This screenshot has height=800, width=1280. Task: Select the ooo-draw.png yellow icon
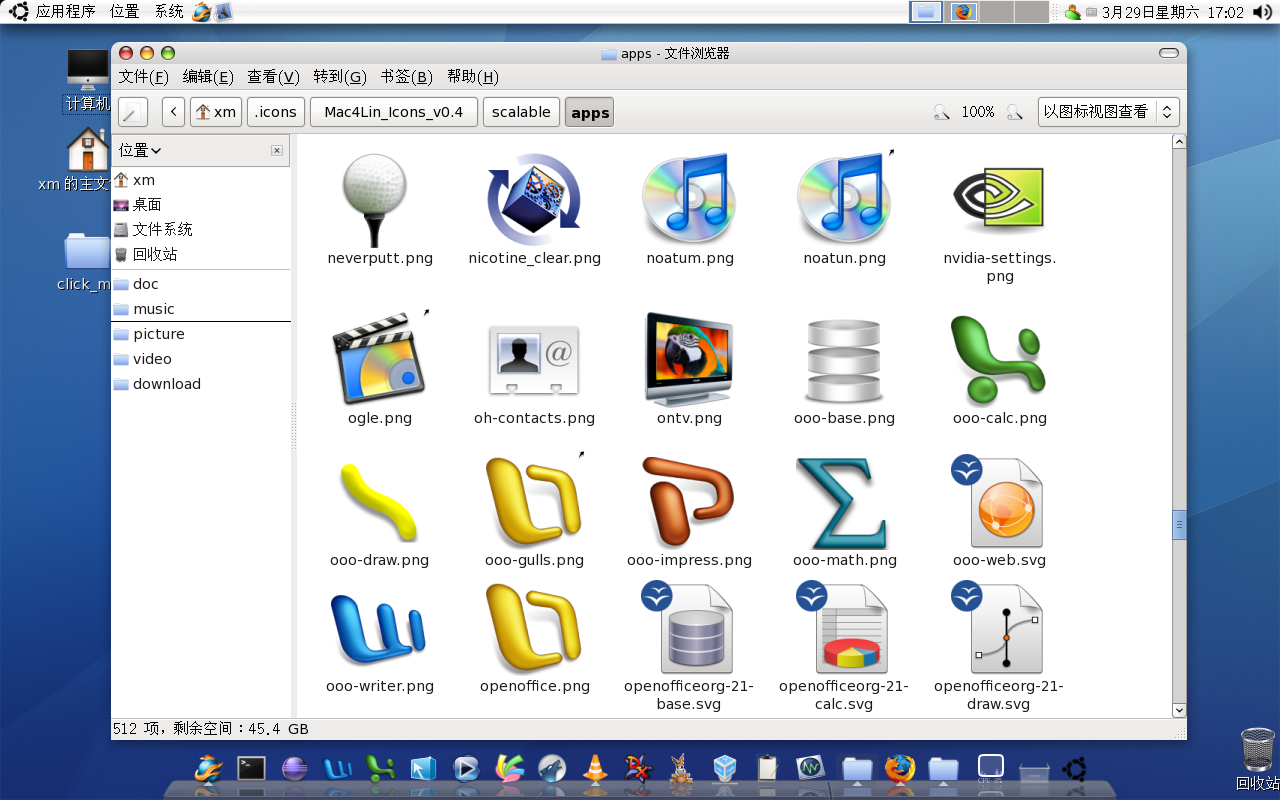click(x=379, y=502)
